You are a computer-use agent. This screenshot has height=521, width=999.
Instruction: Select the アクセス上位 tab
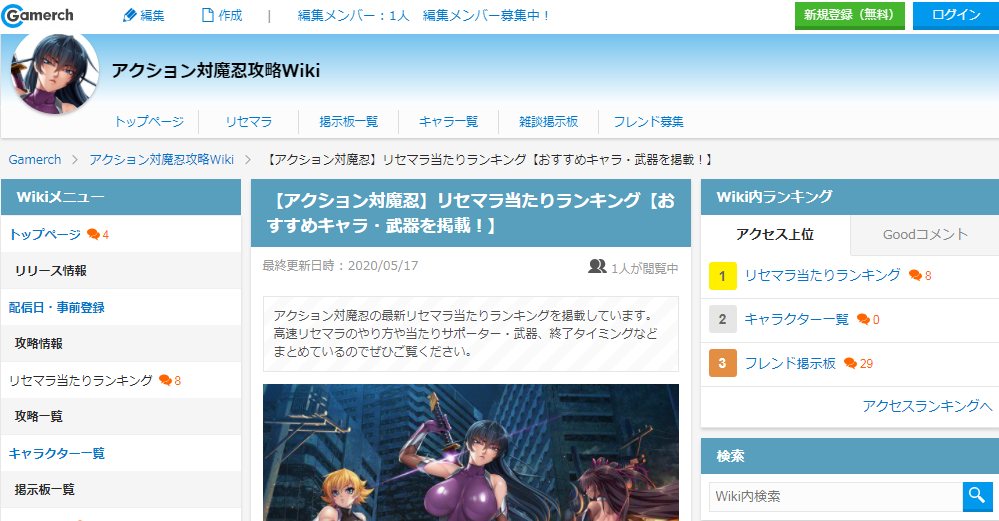(775, 234)
